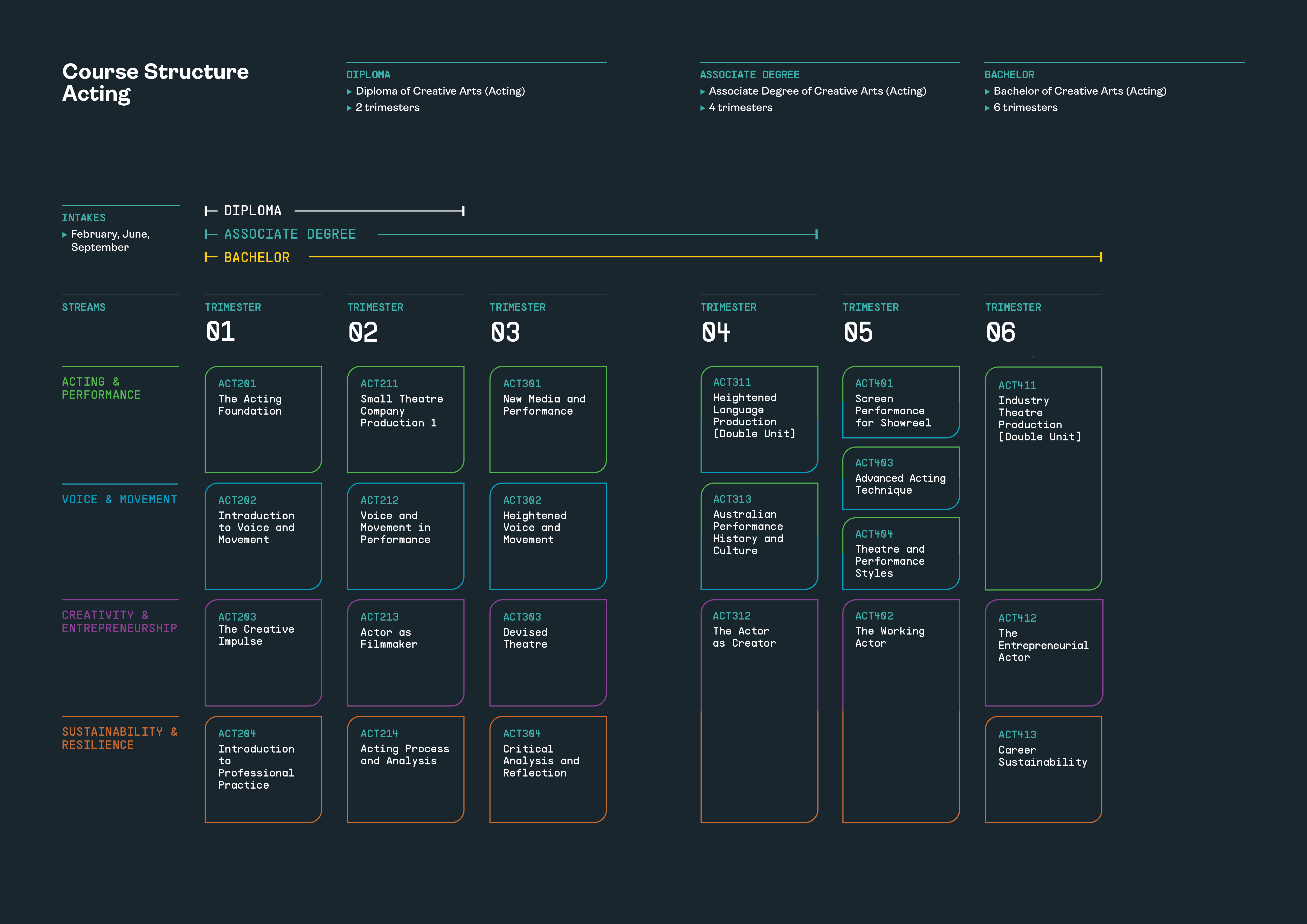Click the ACT213 Actor as Filmmaker unit
Screen dimensions: 1307x924
point(405,652)
